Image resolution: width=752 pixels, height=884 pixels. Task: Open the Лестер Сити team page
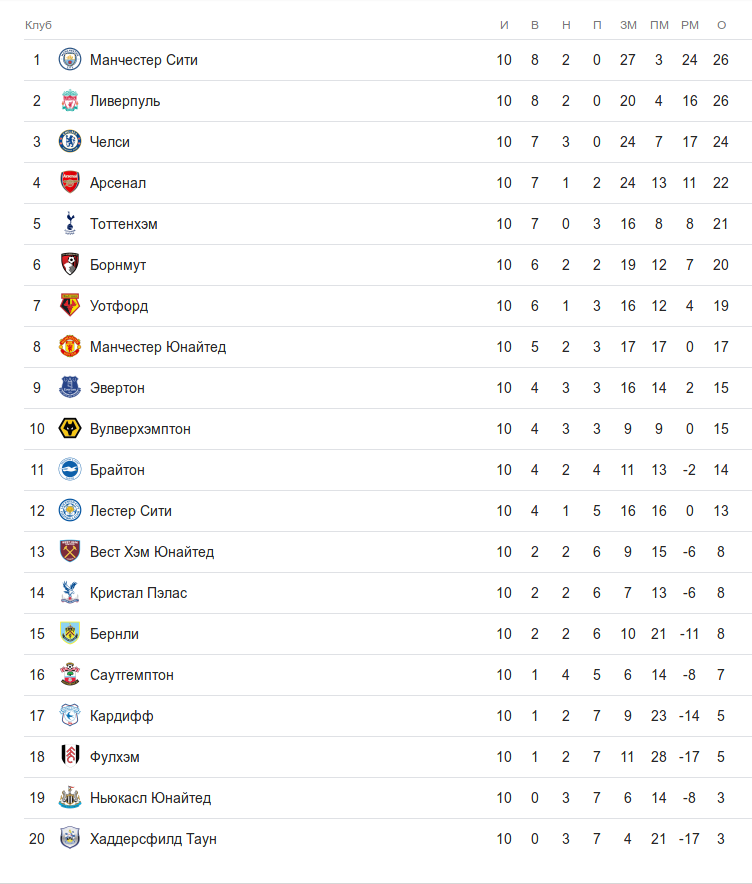(x=131, y=511)
